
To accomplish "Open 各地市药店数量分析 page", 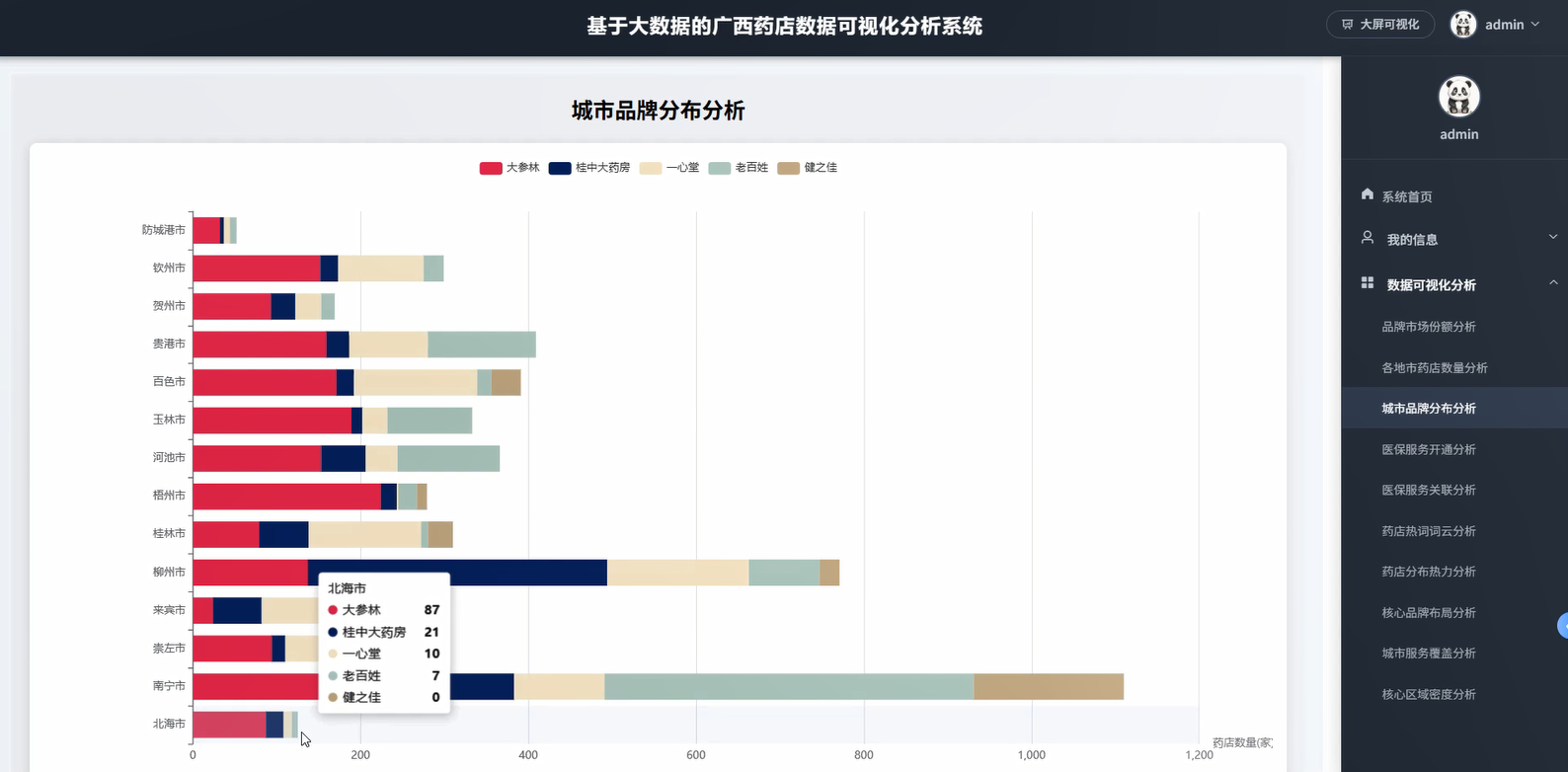I will tap(1435, 368).
